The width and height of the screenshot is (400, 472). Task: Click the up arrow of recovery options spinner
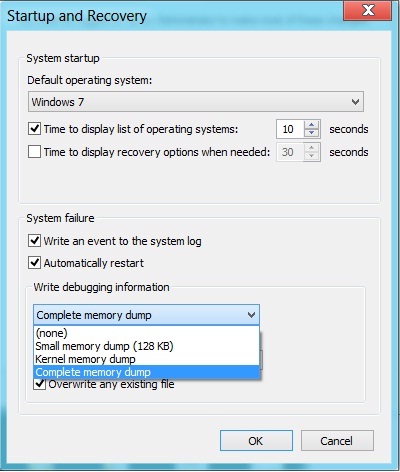click(x=312, y=148)
